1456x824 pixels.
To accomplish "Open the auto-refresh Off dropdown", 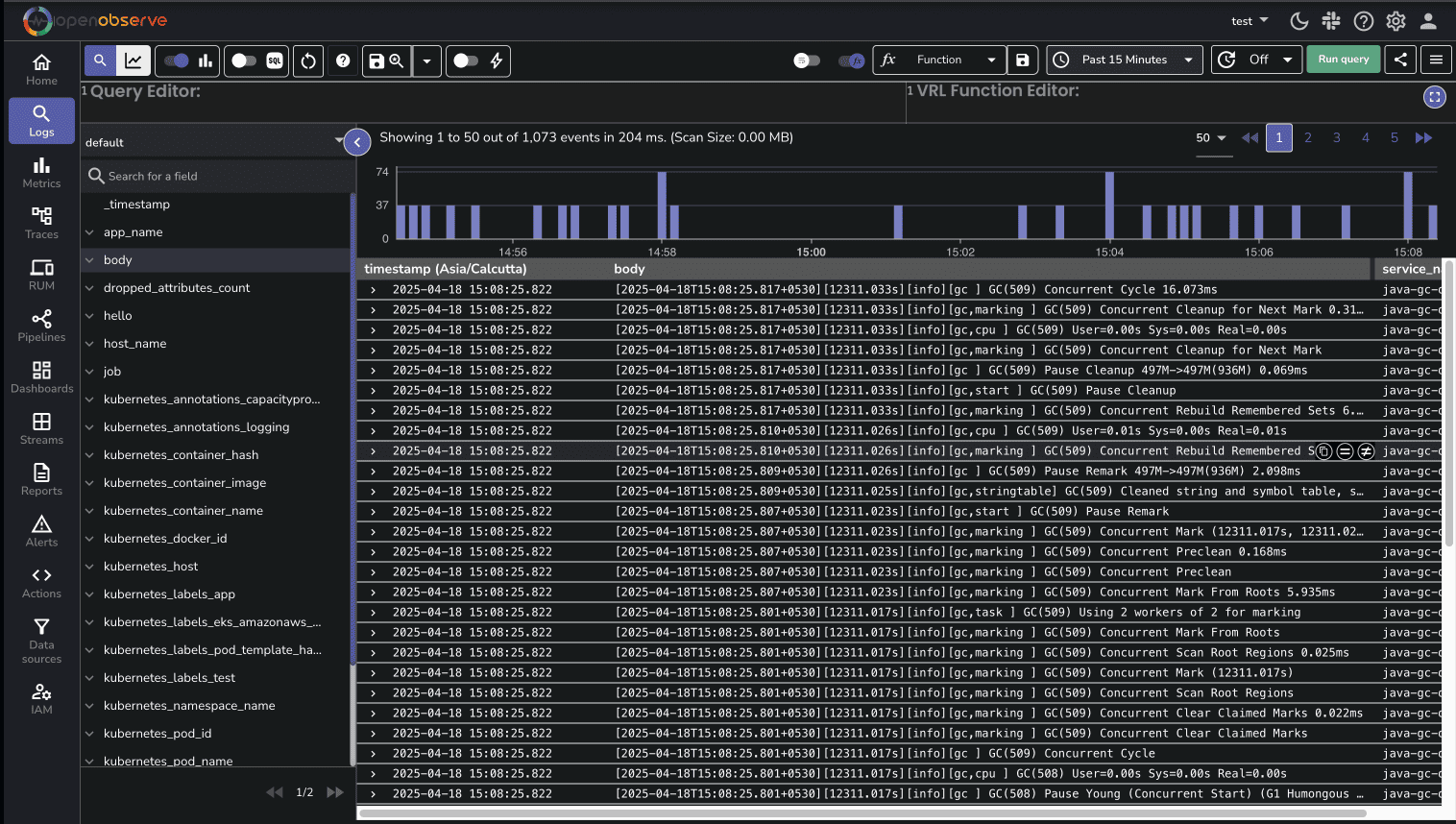I will click(1257, 60).
